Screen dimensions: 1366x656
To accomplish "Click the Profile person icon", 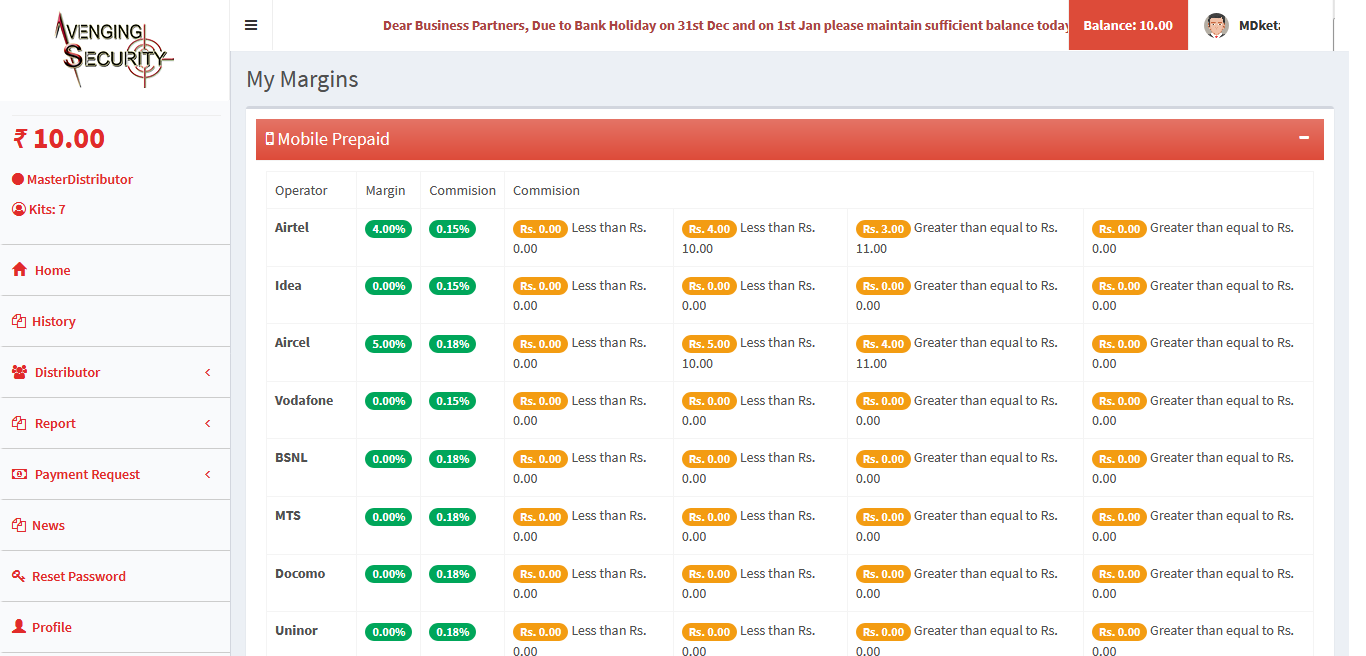I will pos(18,627).
